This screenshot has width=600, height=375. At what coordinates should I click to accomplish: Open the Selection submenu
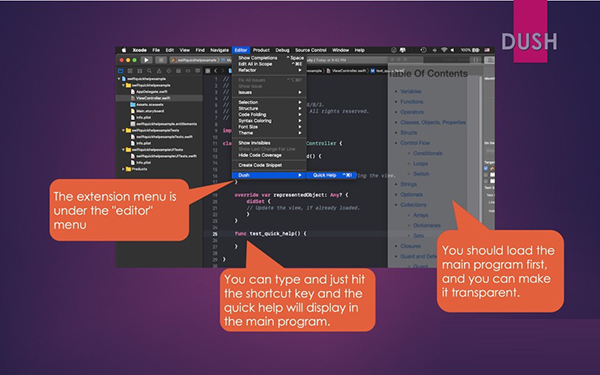269,102
